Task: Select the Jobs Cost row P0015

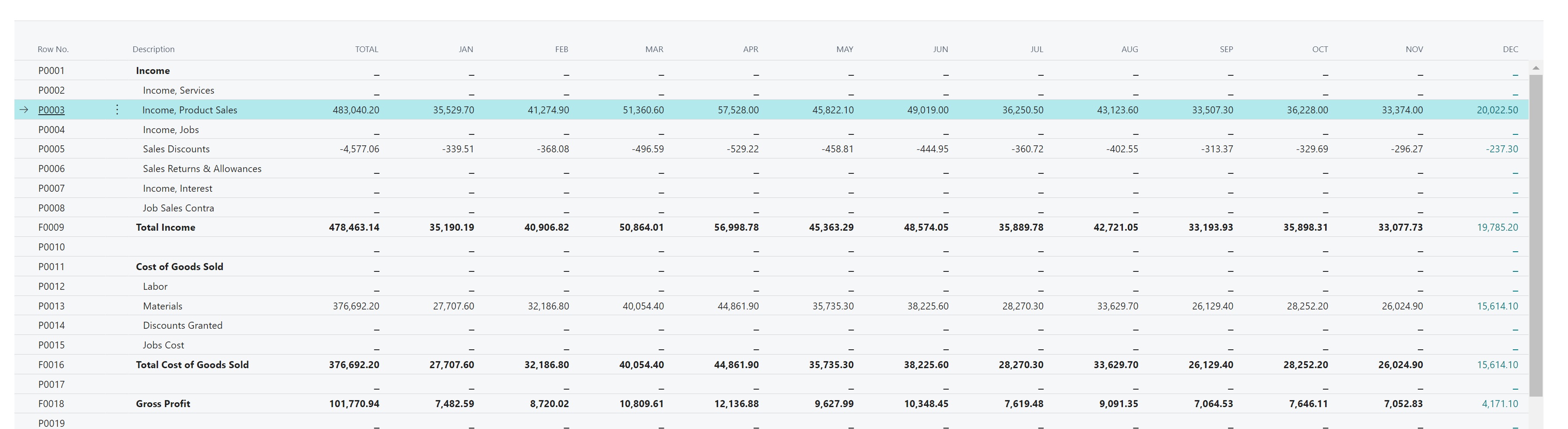Action: coord(162,345)
